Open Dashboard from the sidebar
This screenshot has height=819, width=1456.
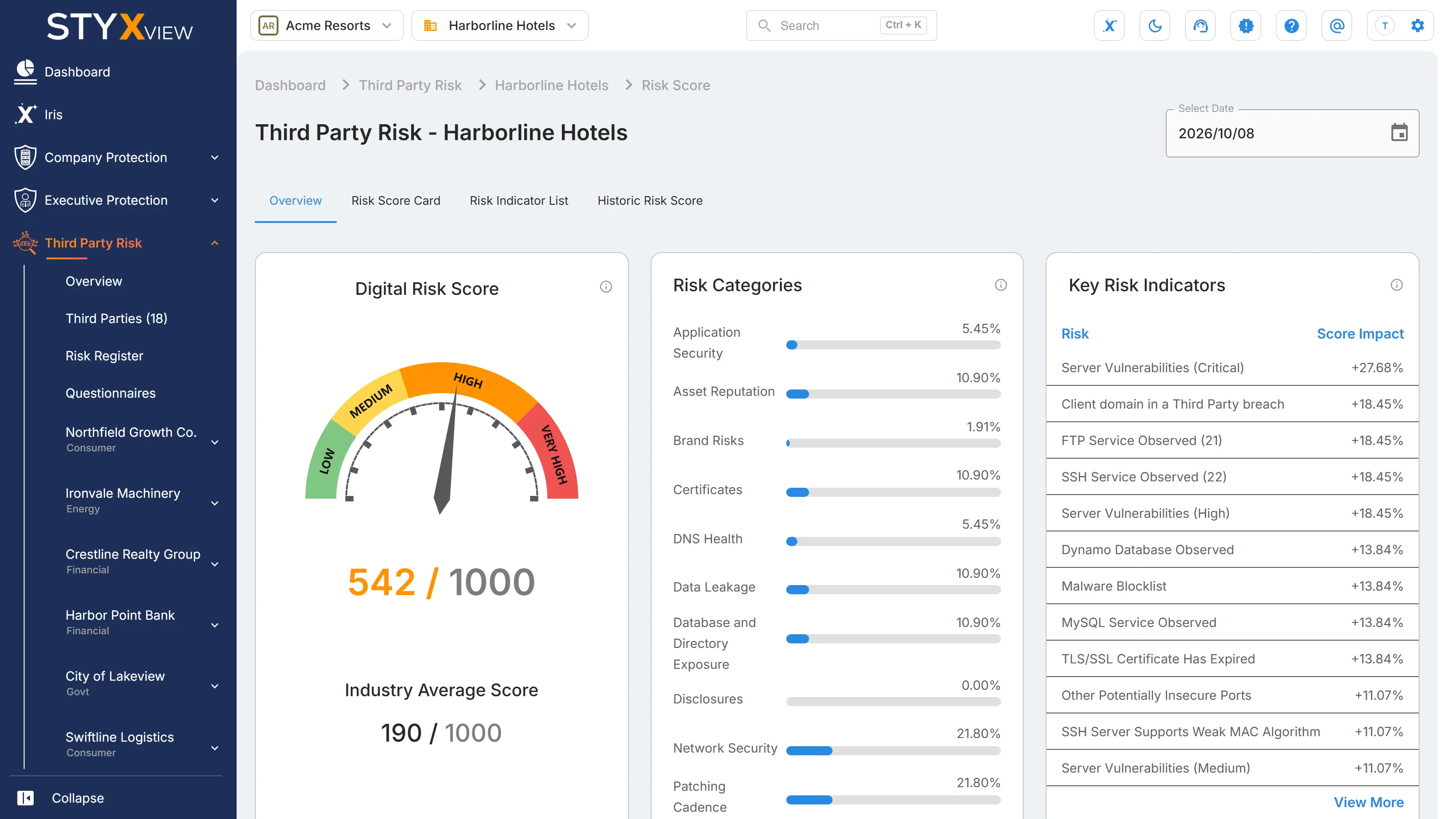pos(77,72)
